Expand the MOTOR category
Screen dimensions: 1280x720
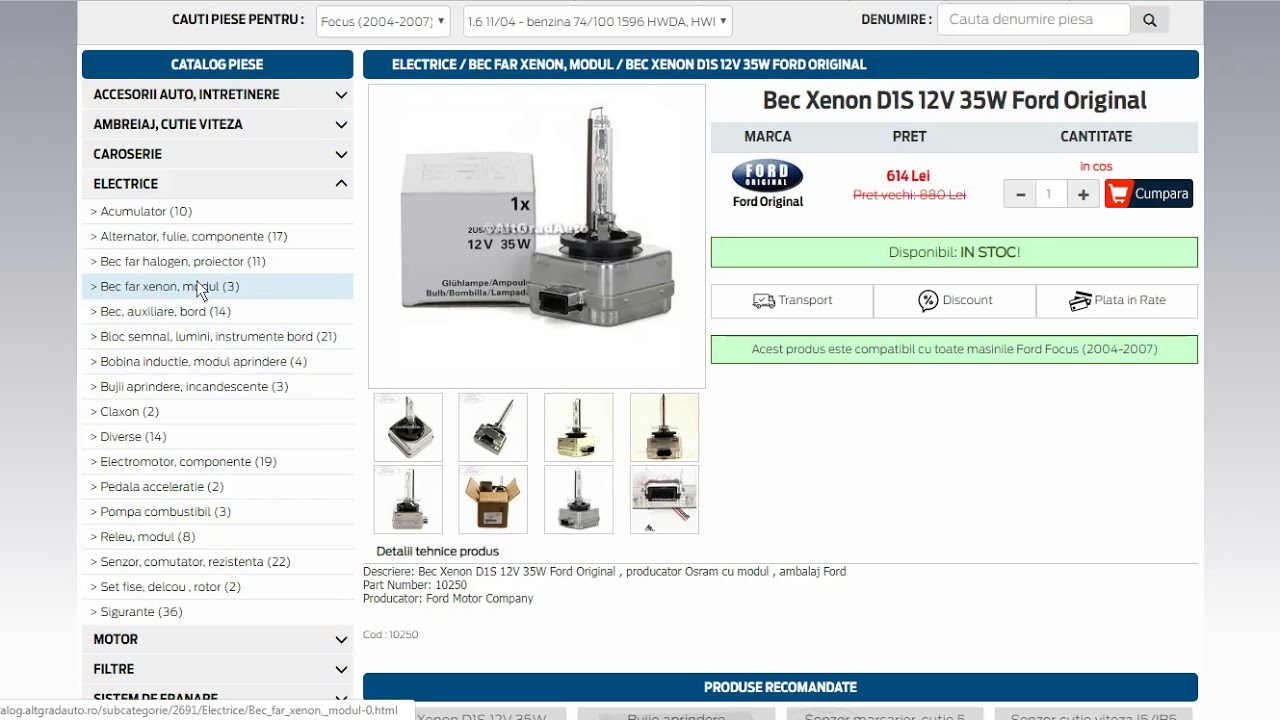(341, 639)
